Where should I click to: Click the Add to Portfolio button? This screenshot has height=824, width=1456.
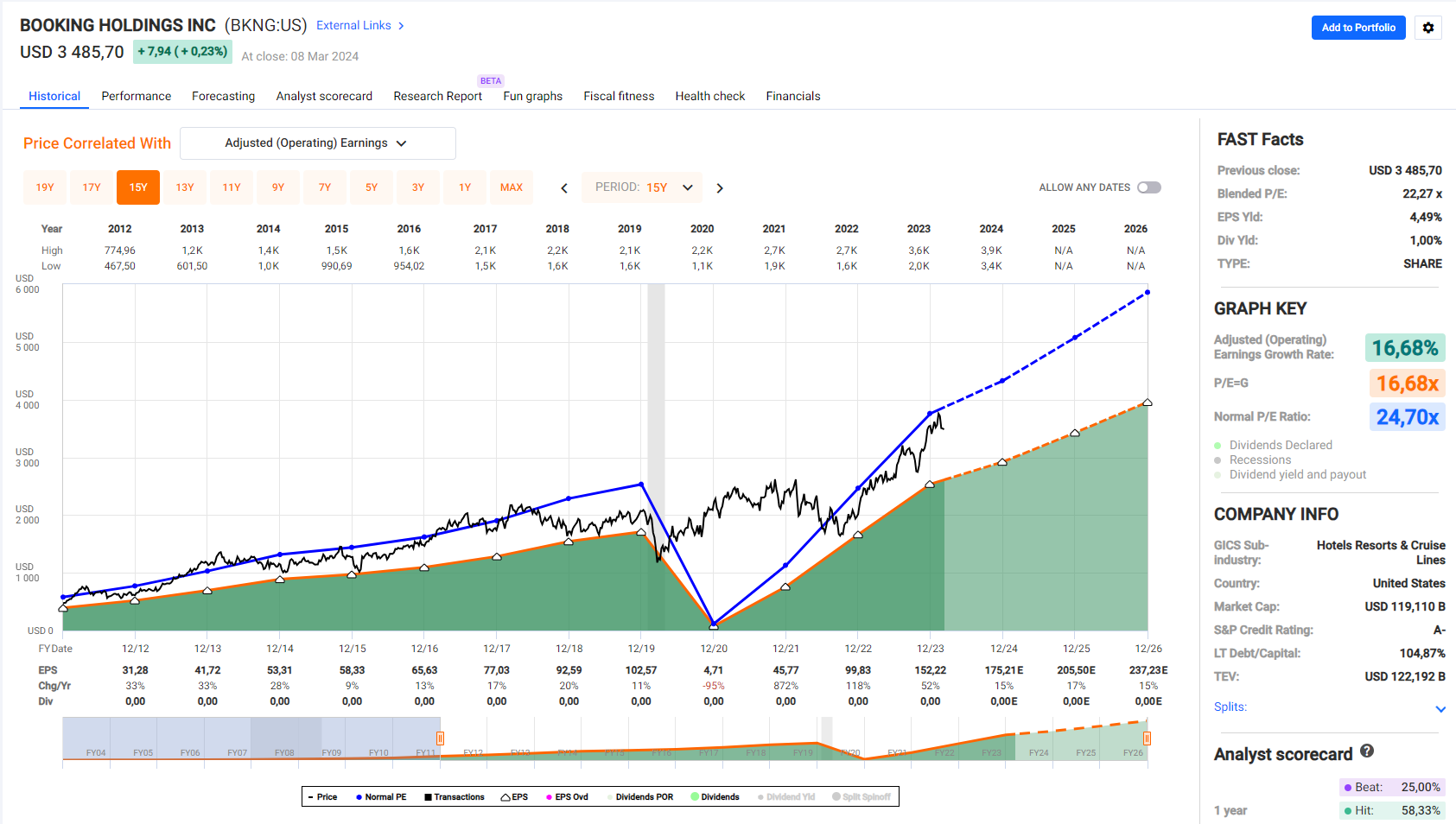[1358, 28]
